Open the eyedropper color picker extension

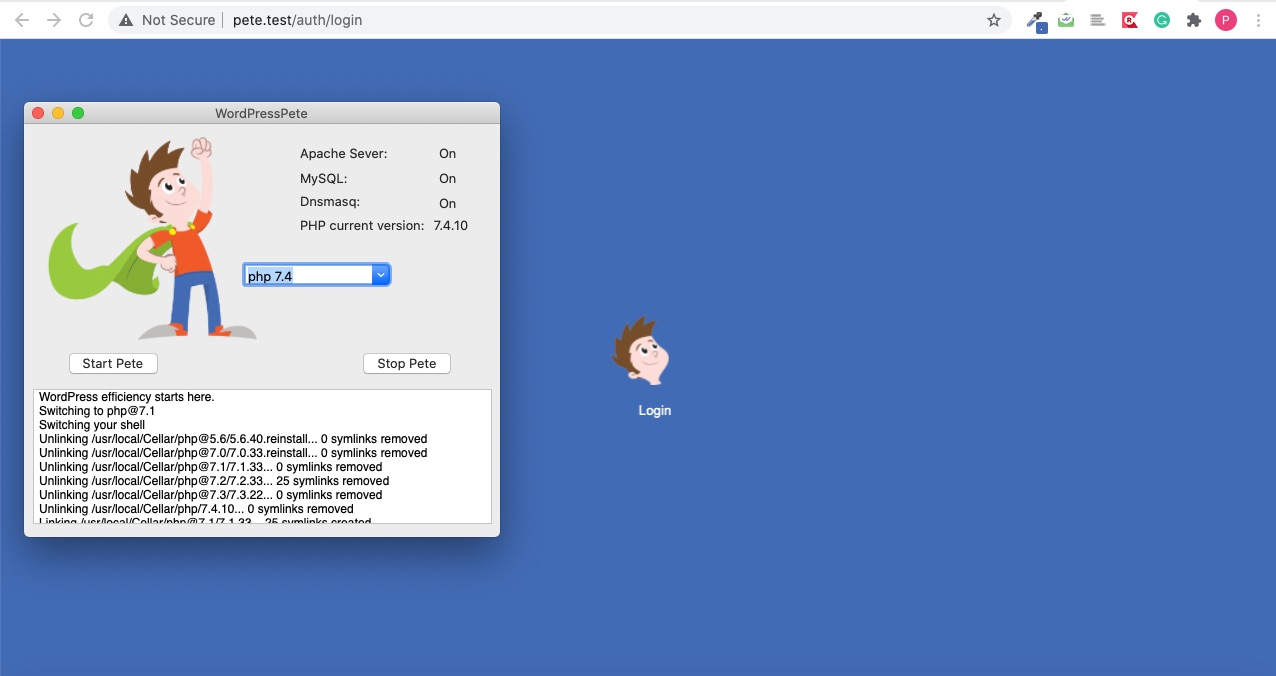click(1036, 20)
